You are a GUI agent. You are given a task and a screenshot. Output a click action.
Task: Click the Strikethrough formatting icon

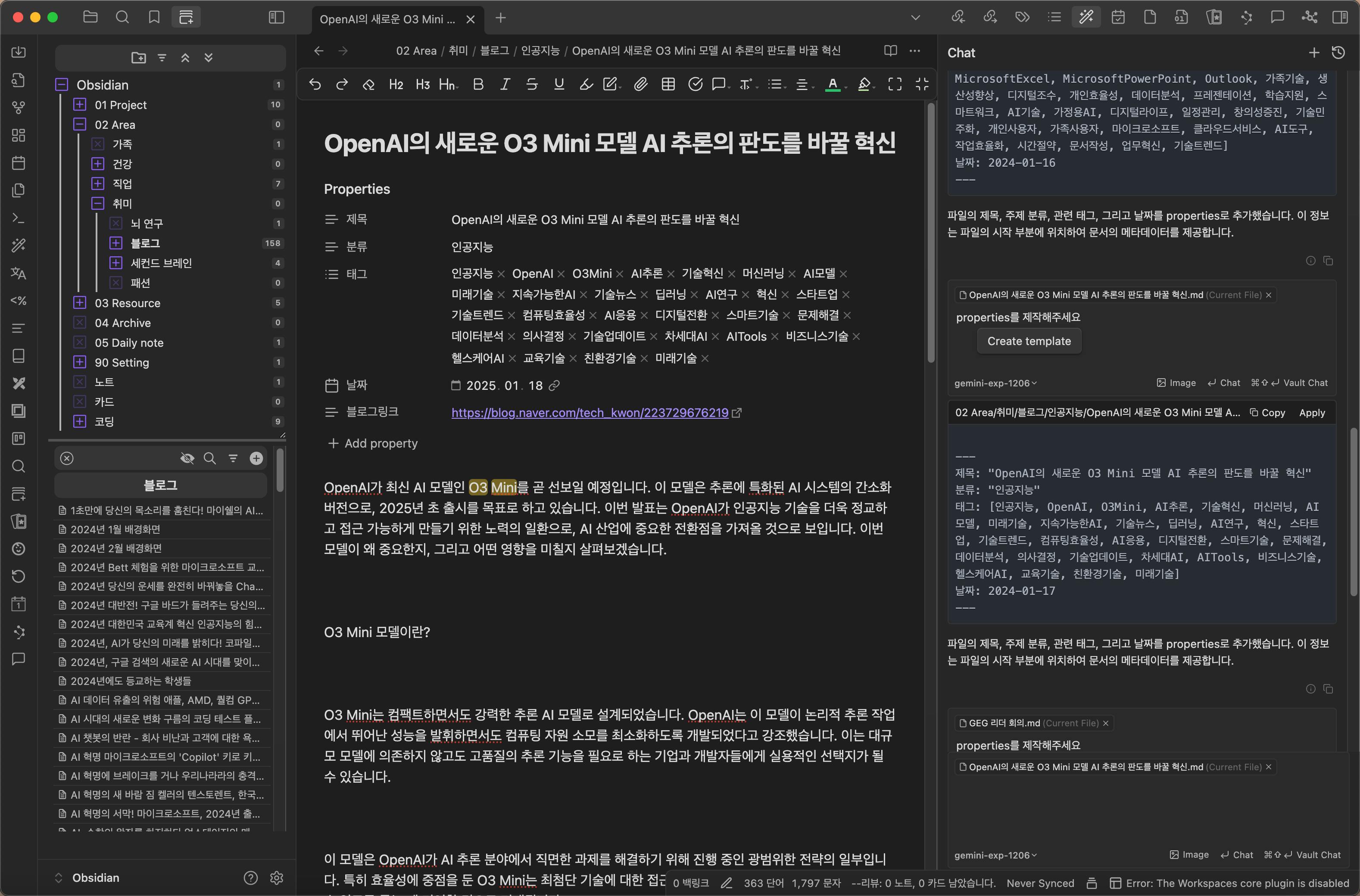[532, 84]
